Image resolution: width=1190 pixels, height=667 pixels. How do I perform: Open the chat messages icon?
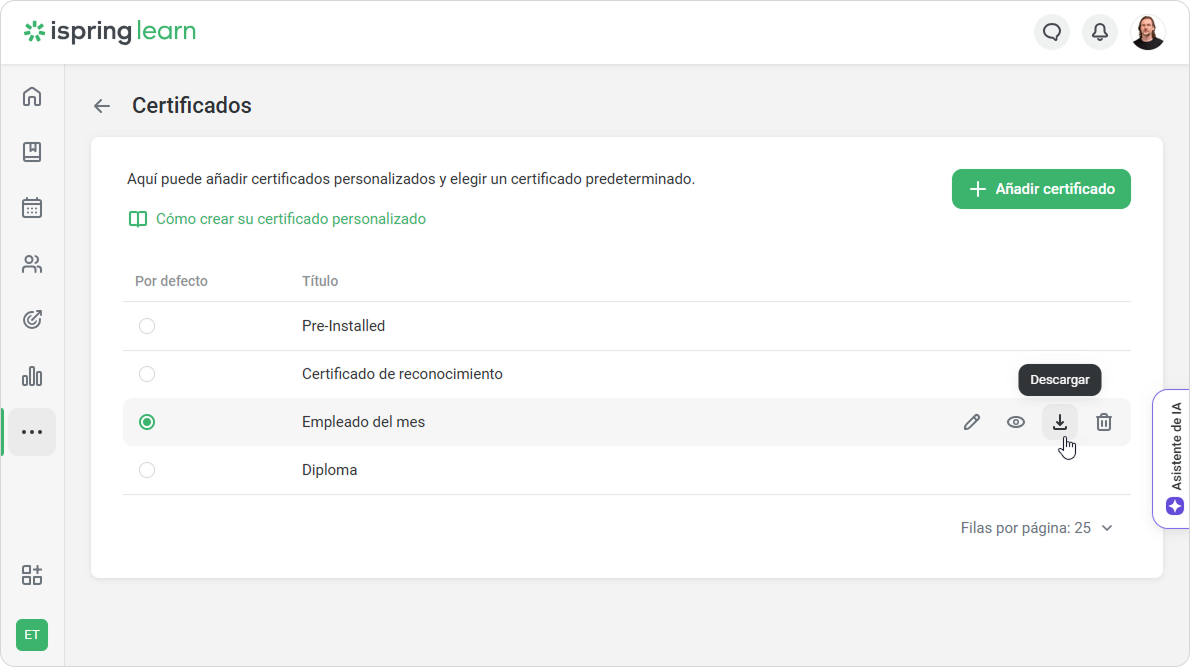tap(1052, 32)
